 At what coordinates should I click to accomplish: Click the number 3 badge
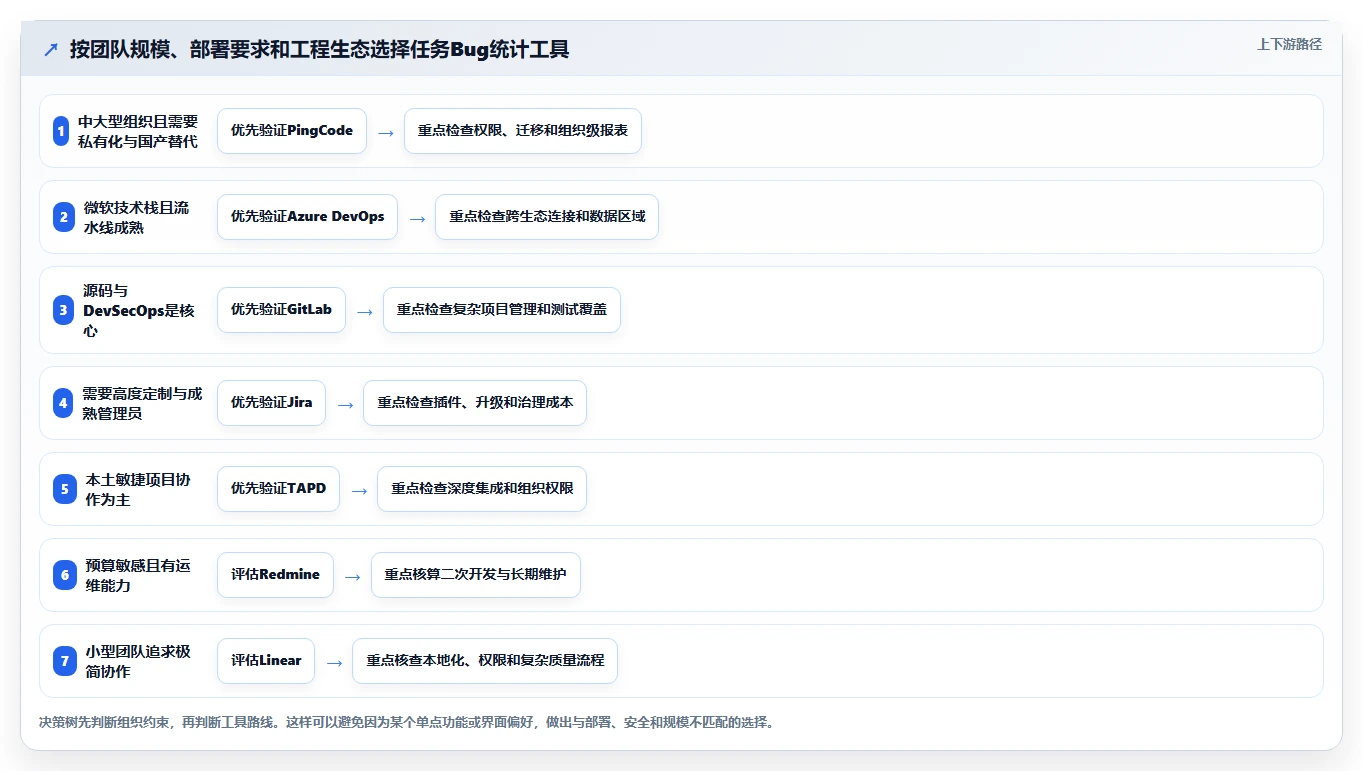pyautogui.click(x=64, y=310)
